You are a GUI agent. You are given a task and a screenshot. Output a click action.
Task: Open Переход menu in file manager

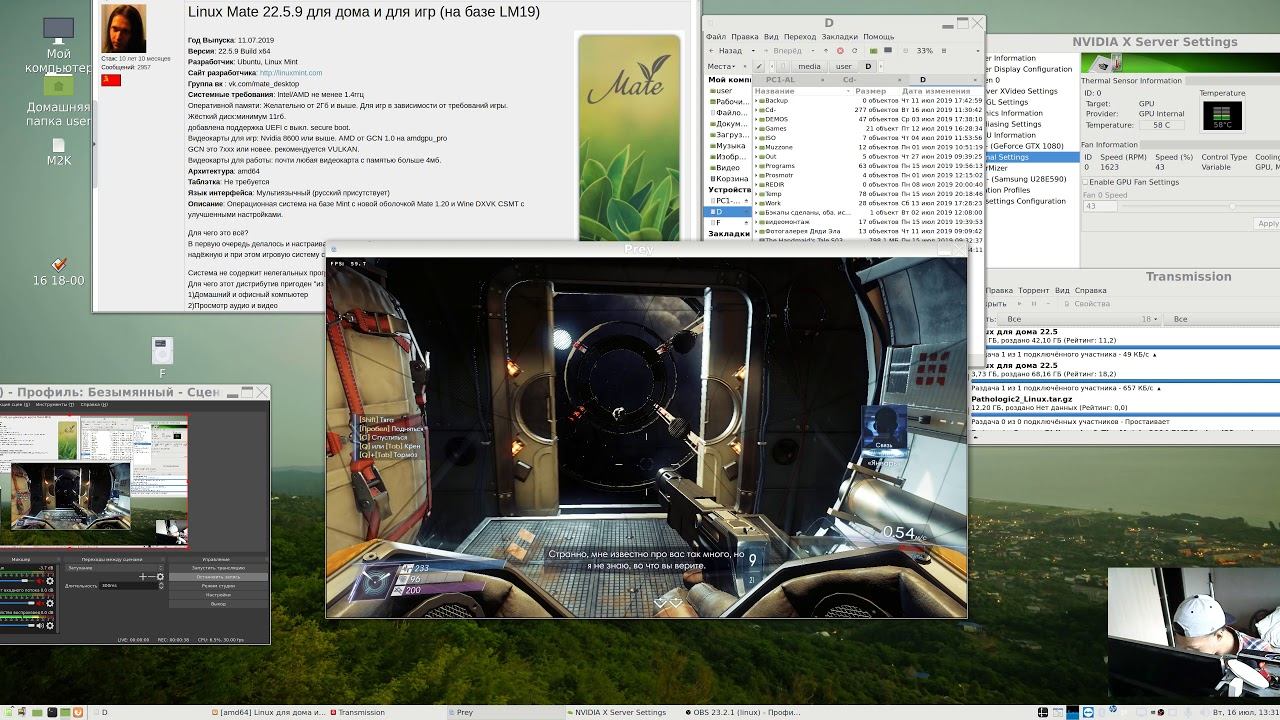pos(800,37)
